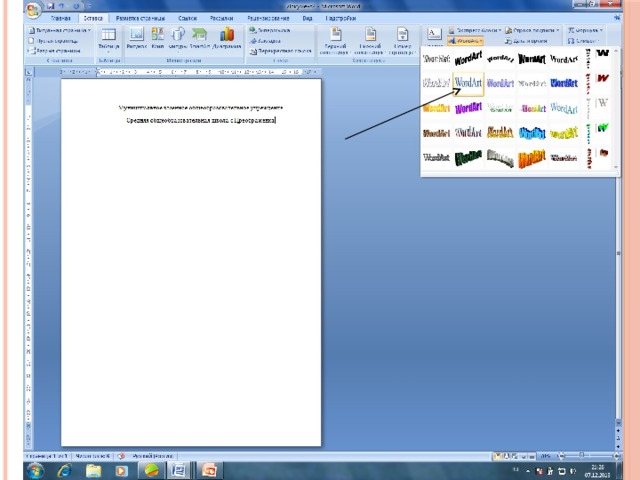Select the orange-yellow WordArt style in third row

coord(436,108)
